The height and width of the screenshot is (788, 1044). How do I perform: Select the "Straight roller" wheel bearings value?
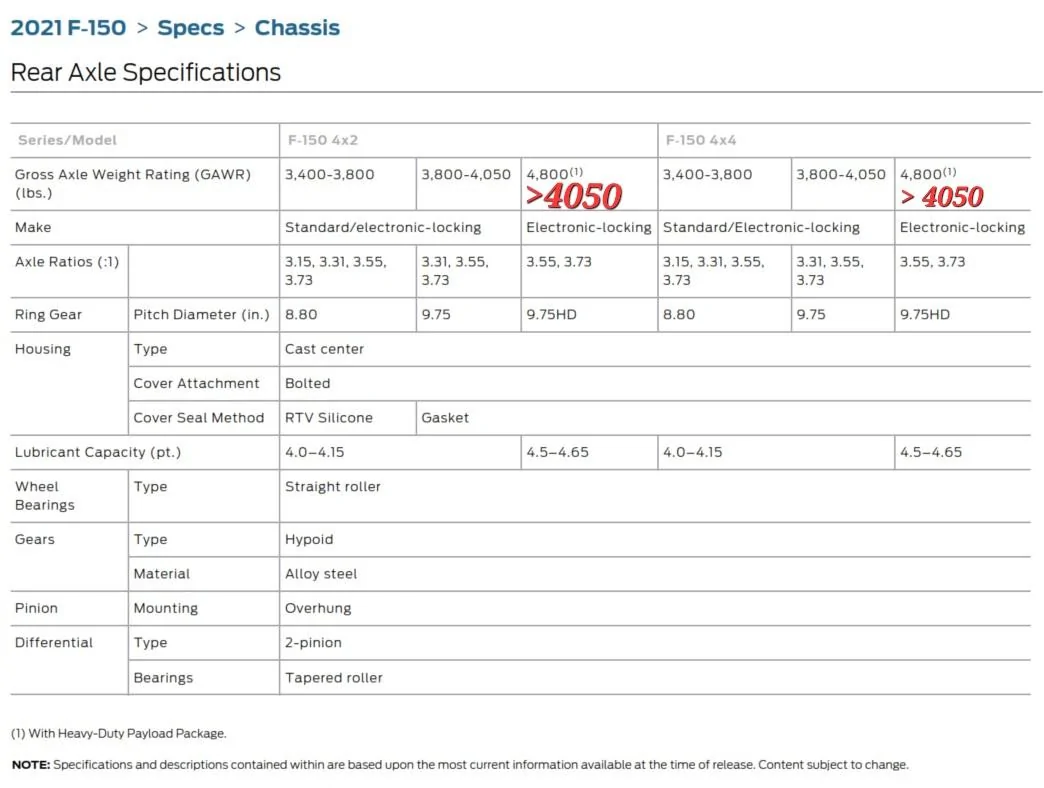332,487
